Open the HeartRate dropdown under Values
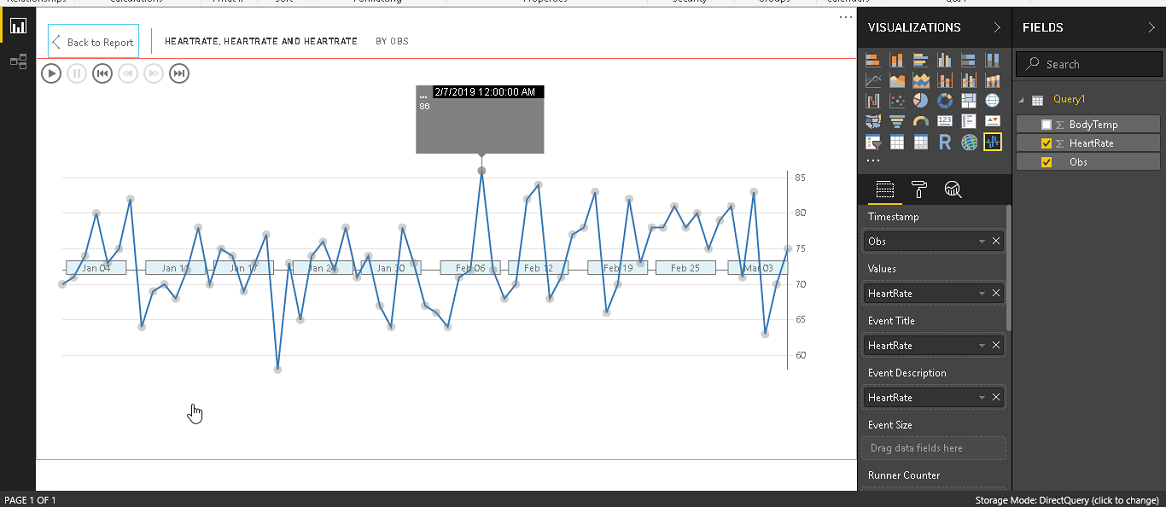Screen dimensions: 1166x507 click(982, 294)
